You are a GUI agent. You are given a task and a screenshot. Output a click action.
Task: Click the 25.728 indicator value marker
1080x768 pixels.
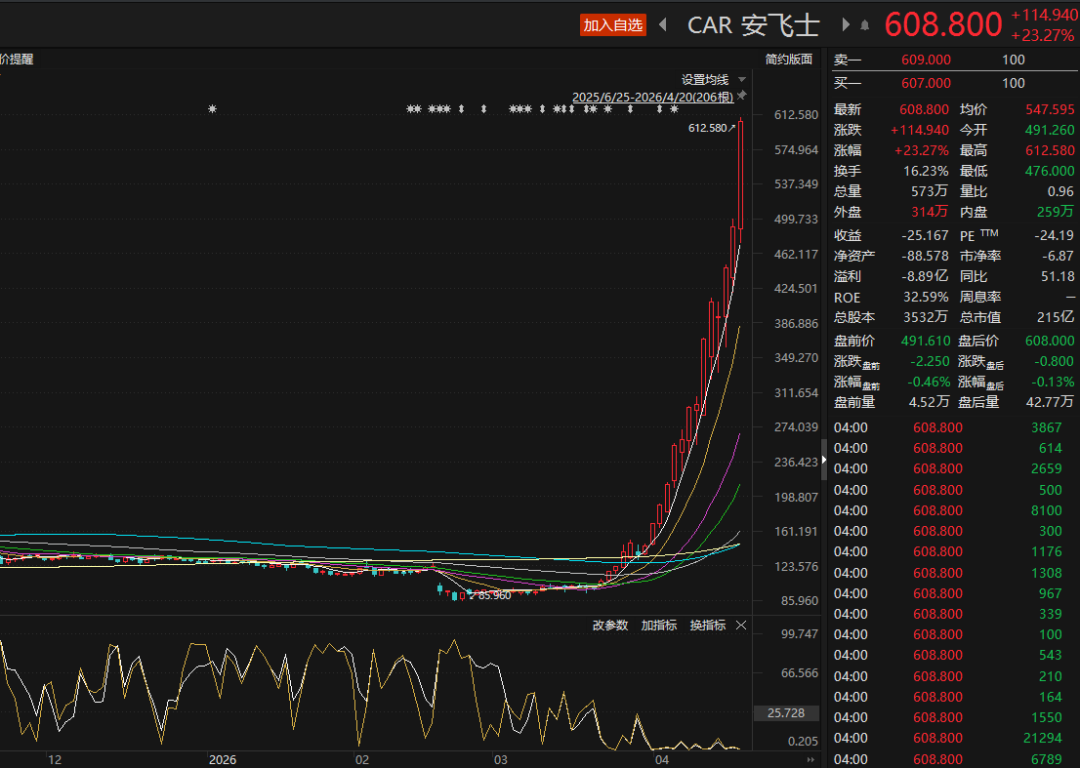point(786,713)
